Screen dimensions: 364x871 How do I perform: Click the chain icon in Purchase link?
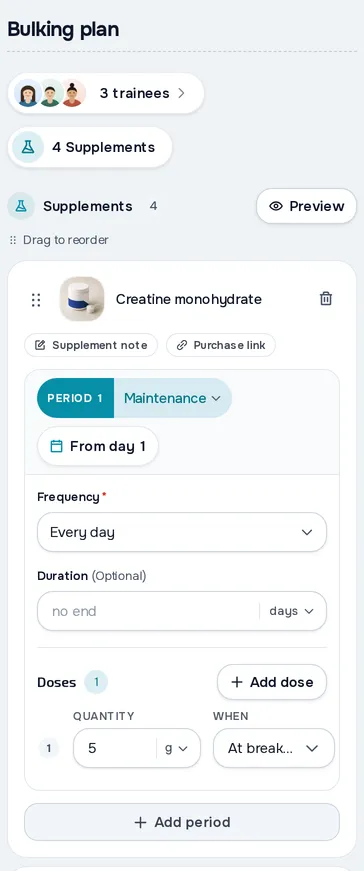(182, 345)
